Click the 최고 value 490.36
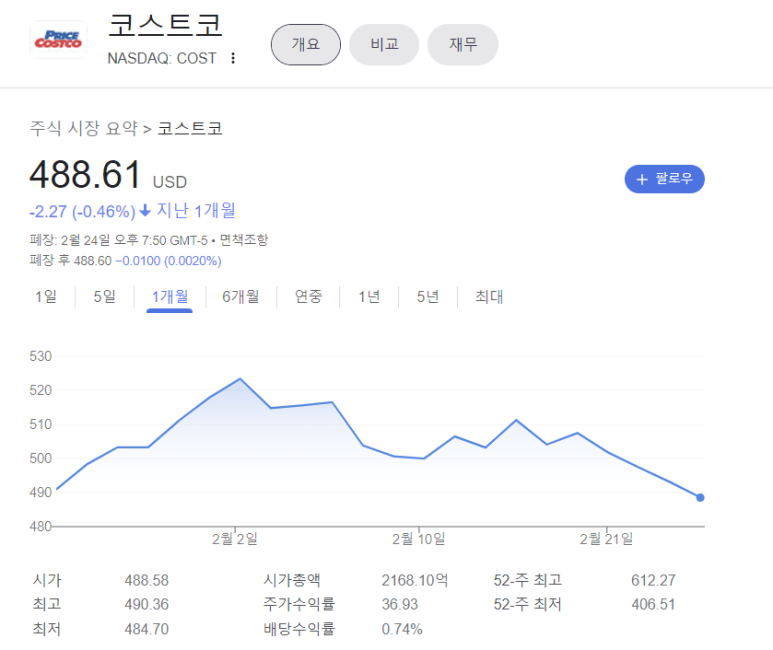 click(x=146, y=605)
